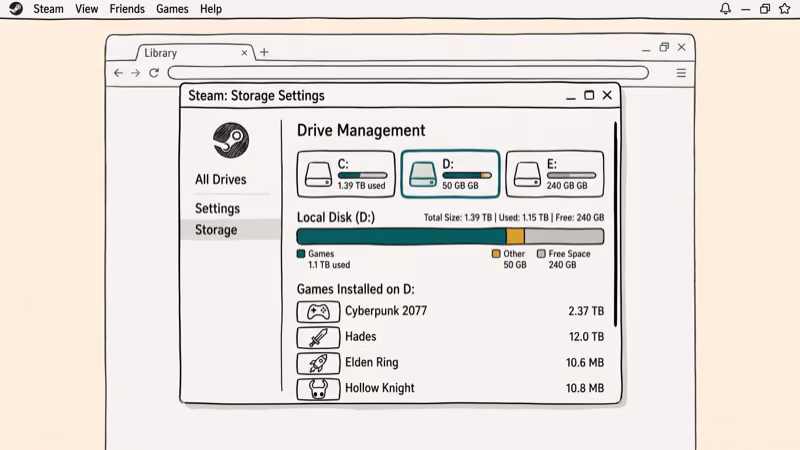Screen dimensions: 800x450
Task: Click the 10.6 MB size value
Action: (x=585, y=362)
